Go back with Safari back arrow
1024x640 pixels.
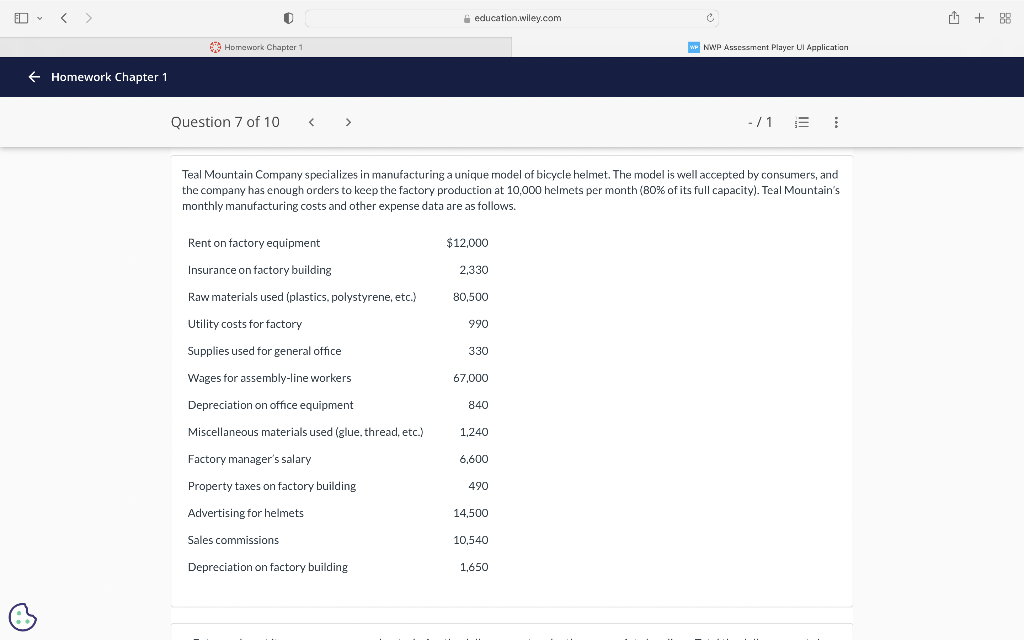pyautogui.click(x=64, y=18)
